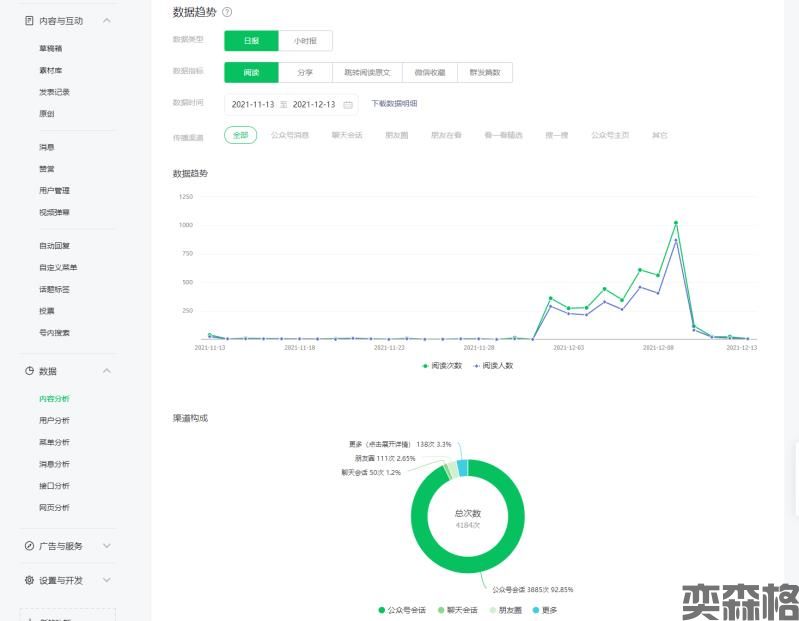
Task: Click the 设置与开发 gear icon
Action: coord(29,580)
